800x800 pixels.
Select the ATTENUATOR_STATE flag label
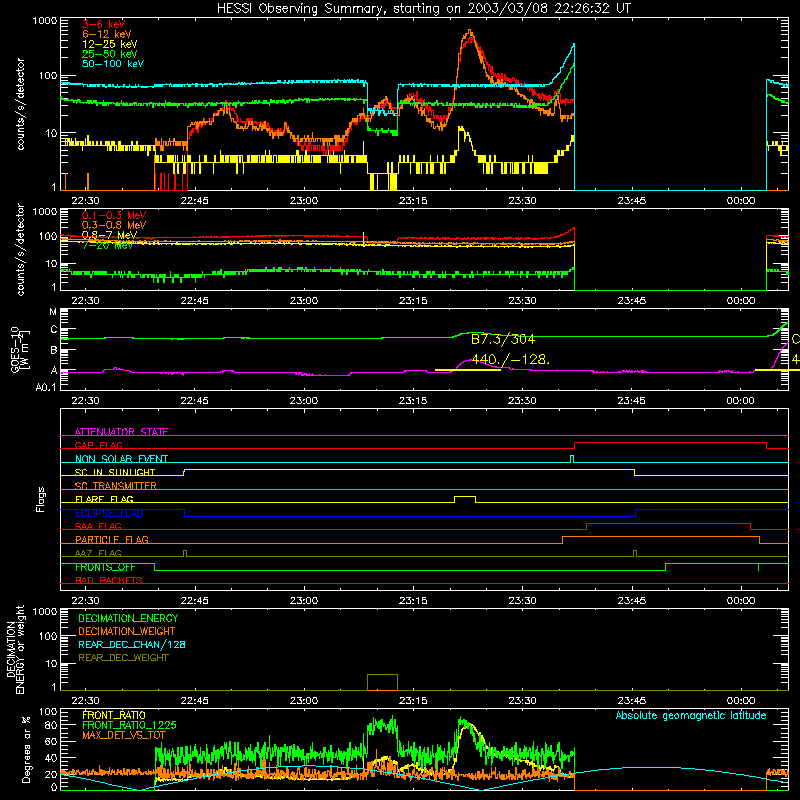121,432
